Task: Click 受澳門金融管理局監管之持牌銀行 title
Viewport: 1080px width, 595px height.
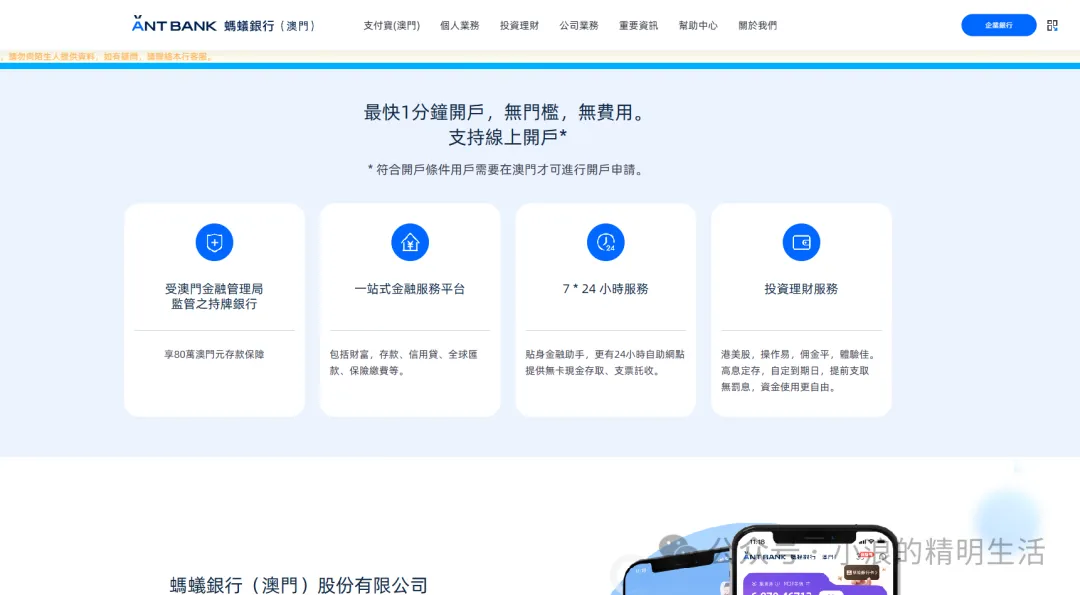Action: coord(214,296)
